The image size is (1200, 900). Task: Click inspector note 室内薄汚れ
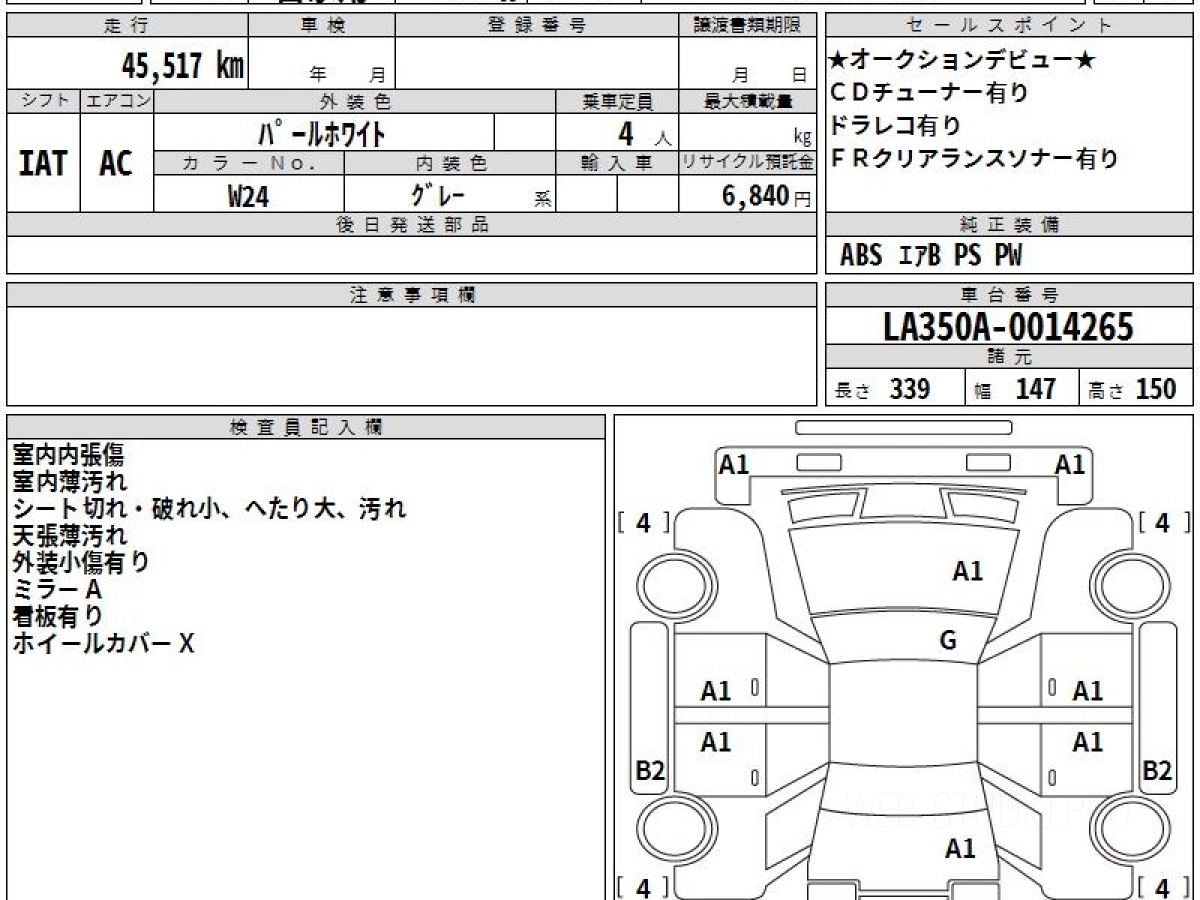point(69,482)
